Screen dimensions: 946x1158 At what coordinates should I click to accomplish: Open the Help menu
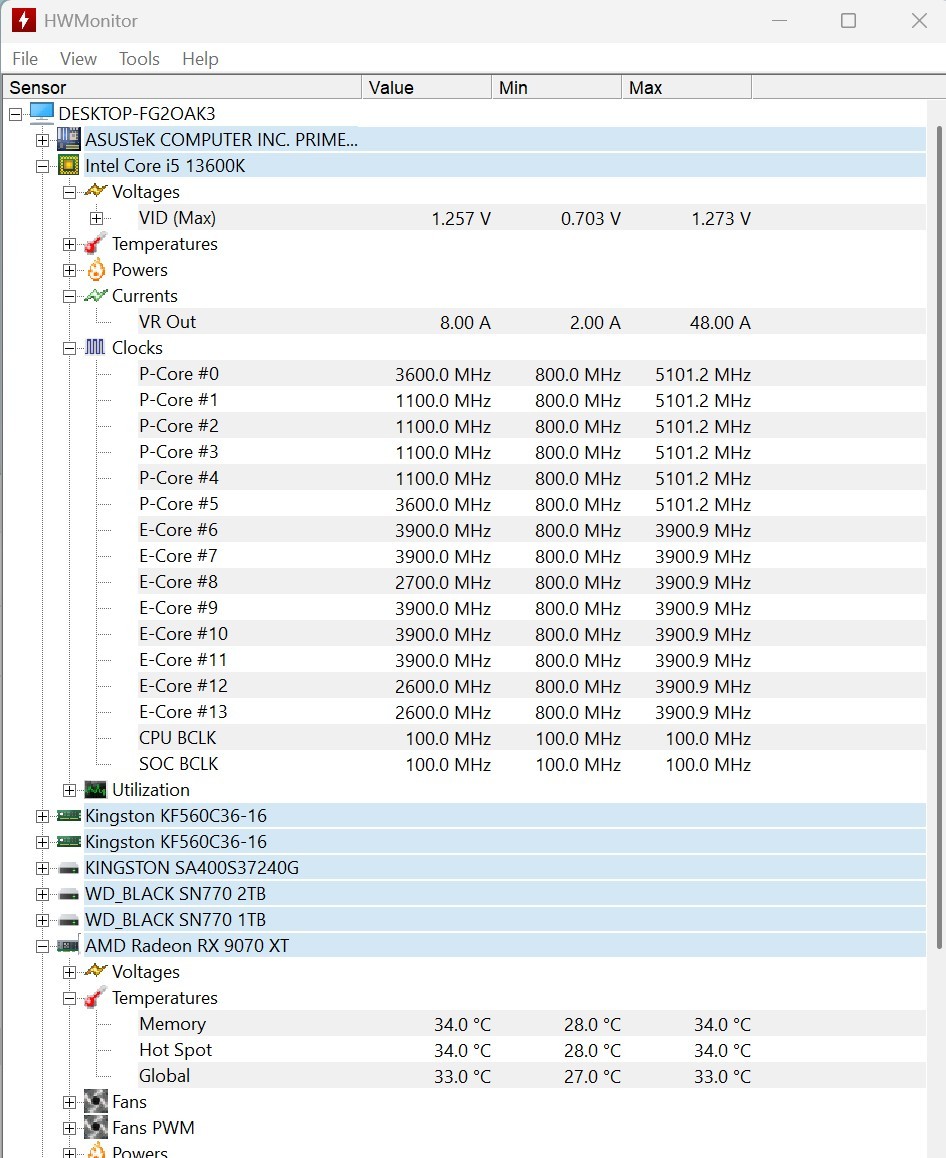point(200,58)
